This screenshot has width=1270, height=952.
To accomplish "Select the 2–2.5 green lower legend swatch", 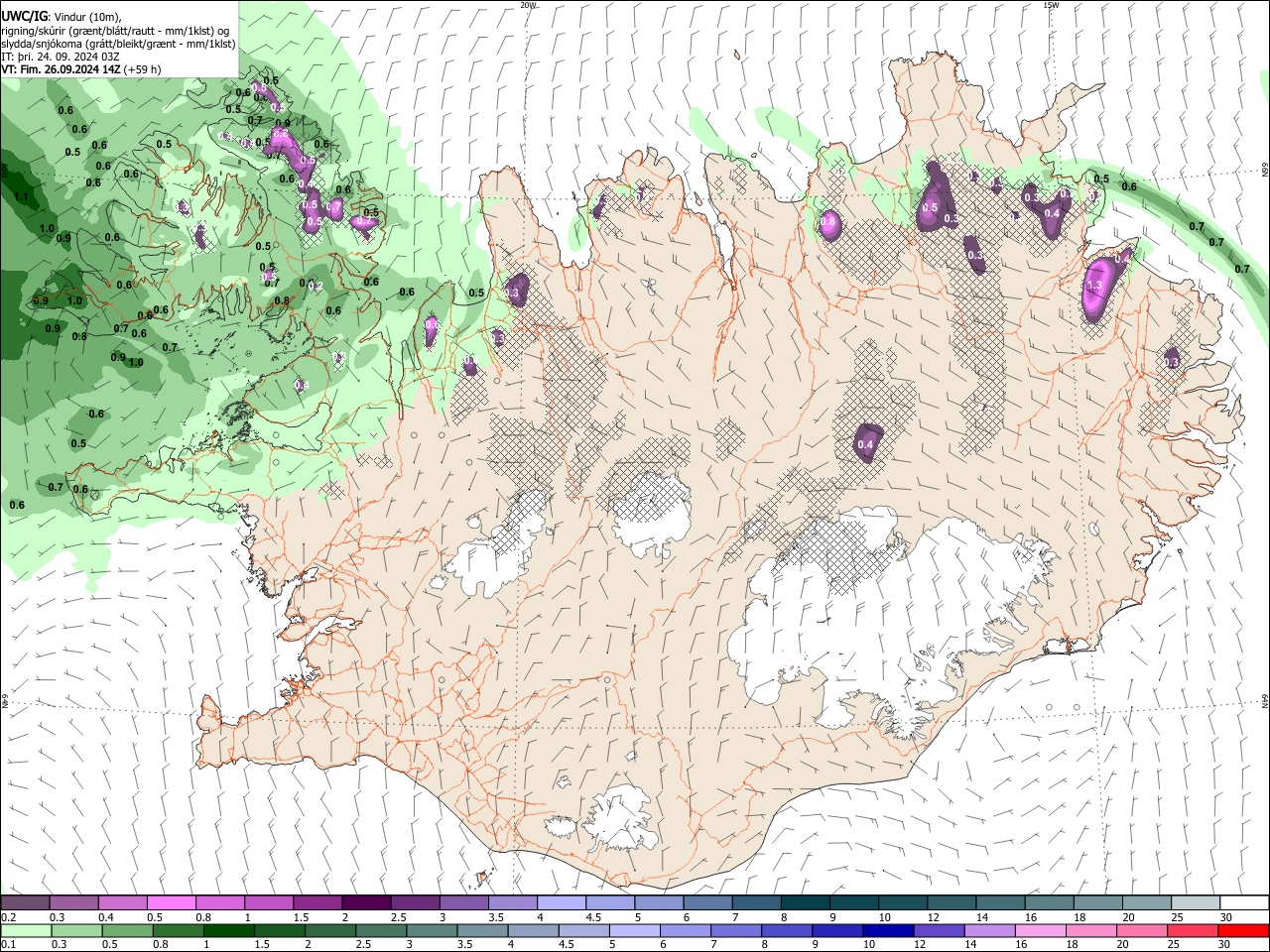I will click(x=329, y=931).
